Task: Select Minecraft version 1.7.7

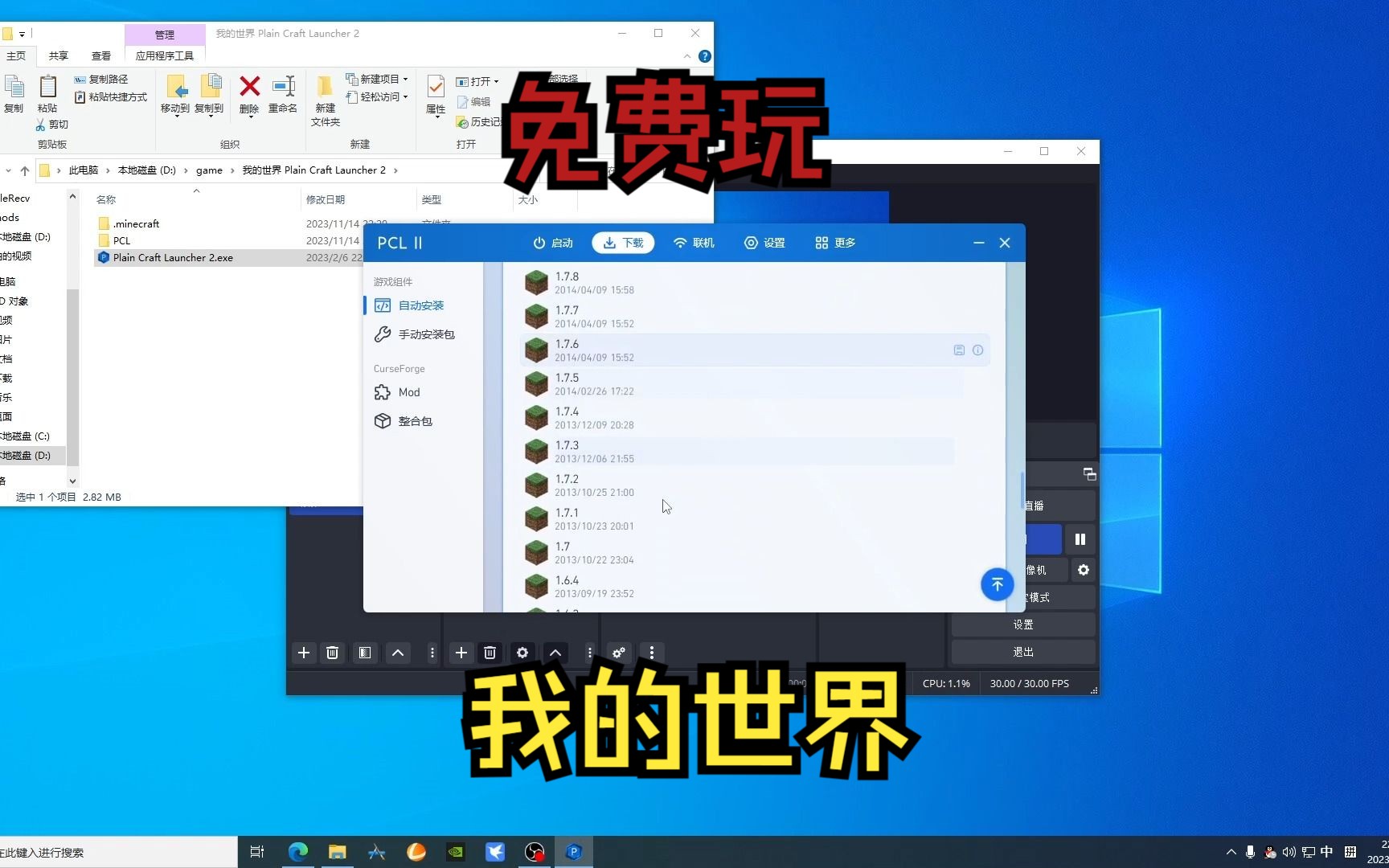Action: pyautogui.click(x=755, y=317)
